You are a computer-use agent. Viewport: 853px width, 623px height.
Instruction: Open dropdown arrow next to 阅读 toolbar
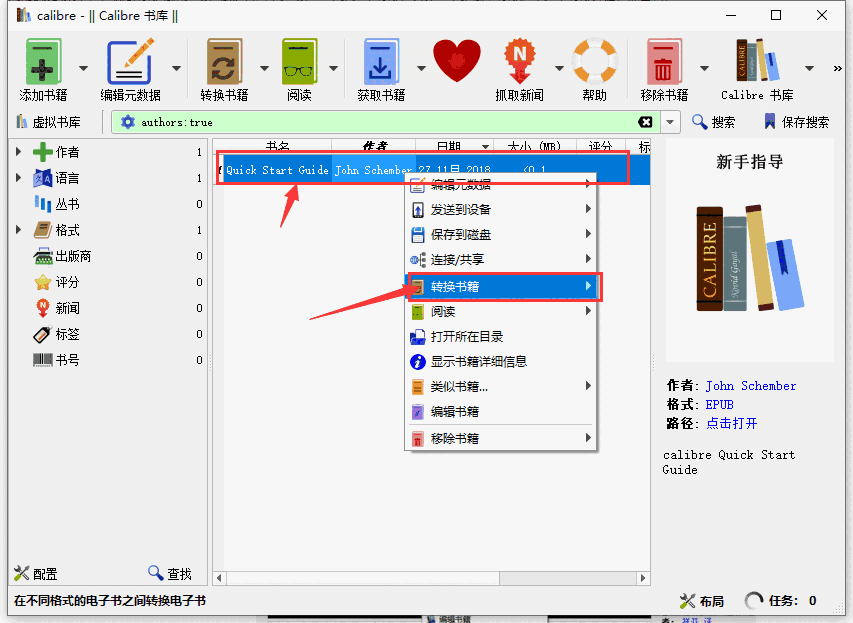pos(333,68)
